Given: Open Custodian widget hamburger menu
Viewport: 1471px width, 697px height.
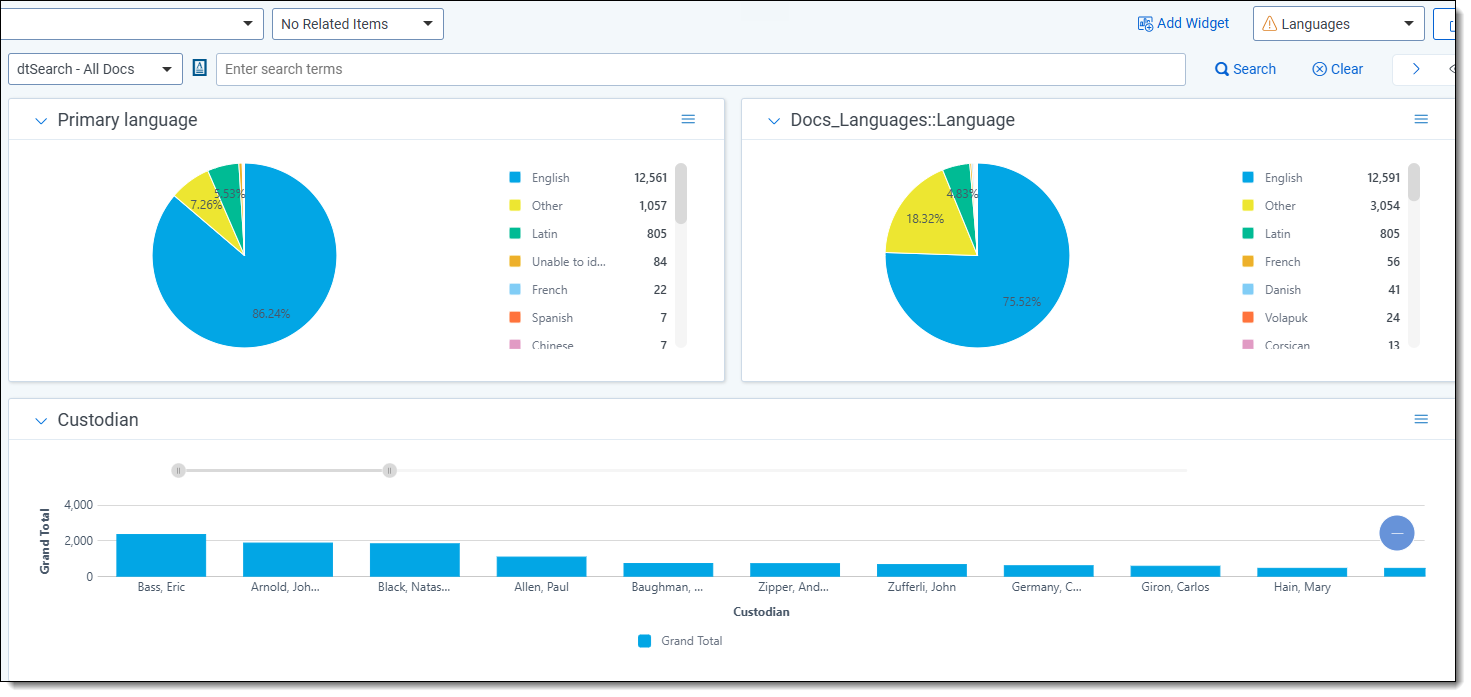Looking at the screenshot, I should pyautogui.click(x=1421, y=419).
